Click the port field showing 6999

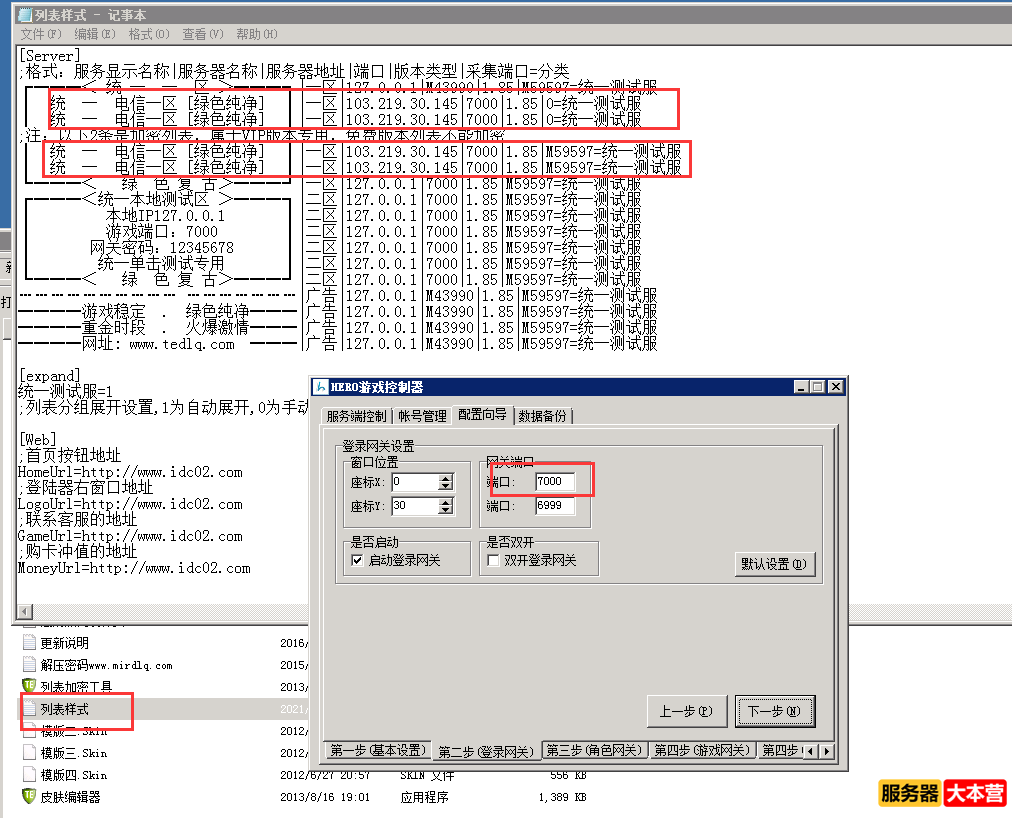554,506
